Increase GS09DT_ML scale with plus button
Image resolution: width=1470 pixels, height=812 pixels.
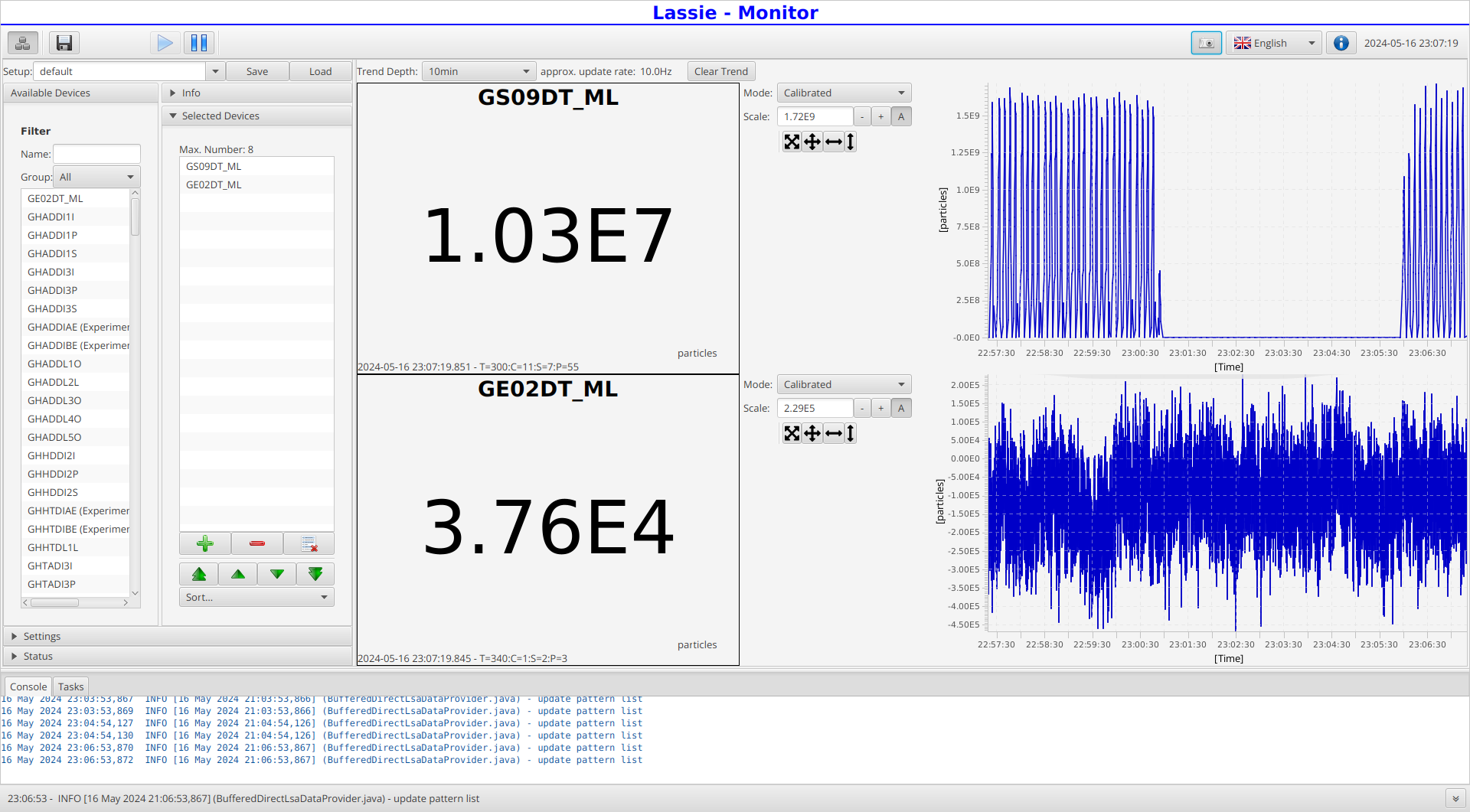tap(881, 116)
